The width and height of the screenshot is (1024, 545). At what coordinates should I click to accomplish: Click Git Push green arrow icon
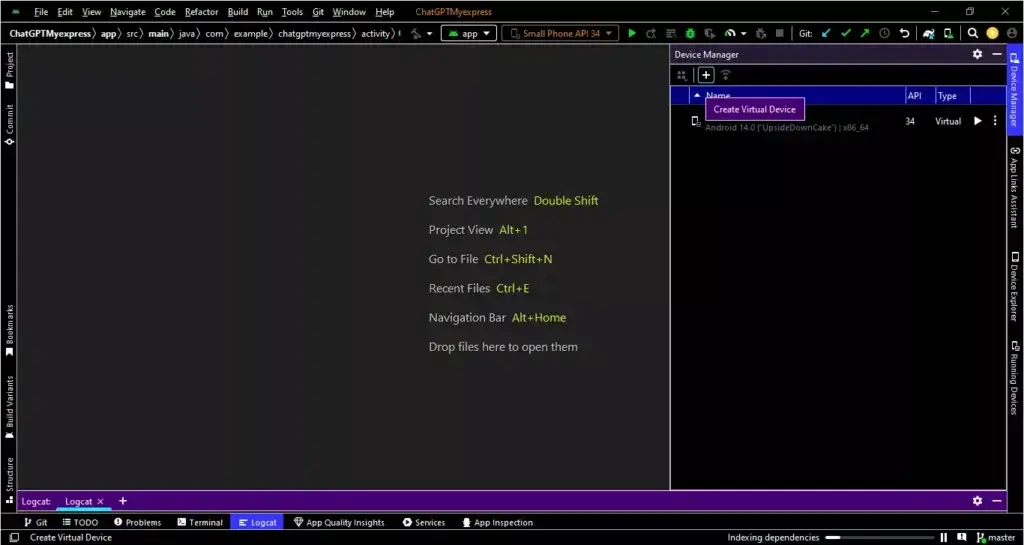(865, 33)
